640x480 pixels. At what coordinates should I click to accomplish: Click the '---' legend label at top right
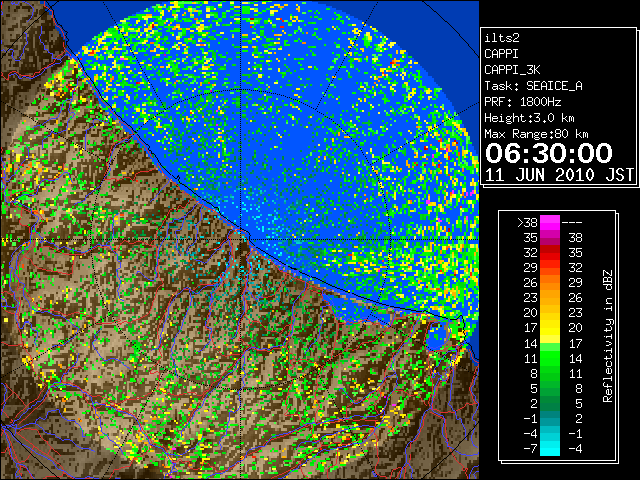[x=572, y=222]
